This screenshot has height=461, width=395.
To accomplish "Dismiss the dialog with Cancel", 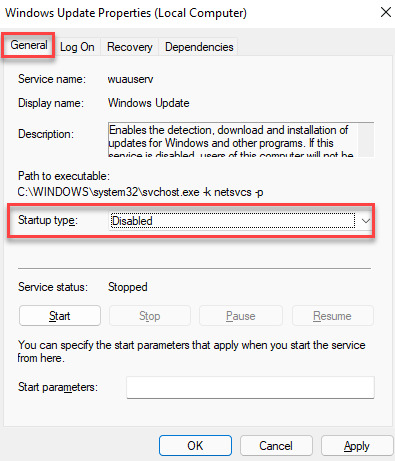I will coord(276,446).
